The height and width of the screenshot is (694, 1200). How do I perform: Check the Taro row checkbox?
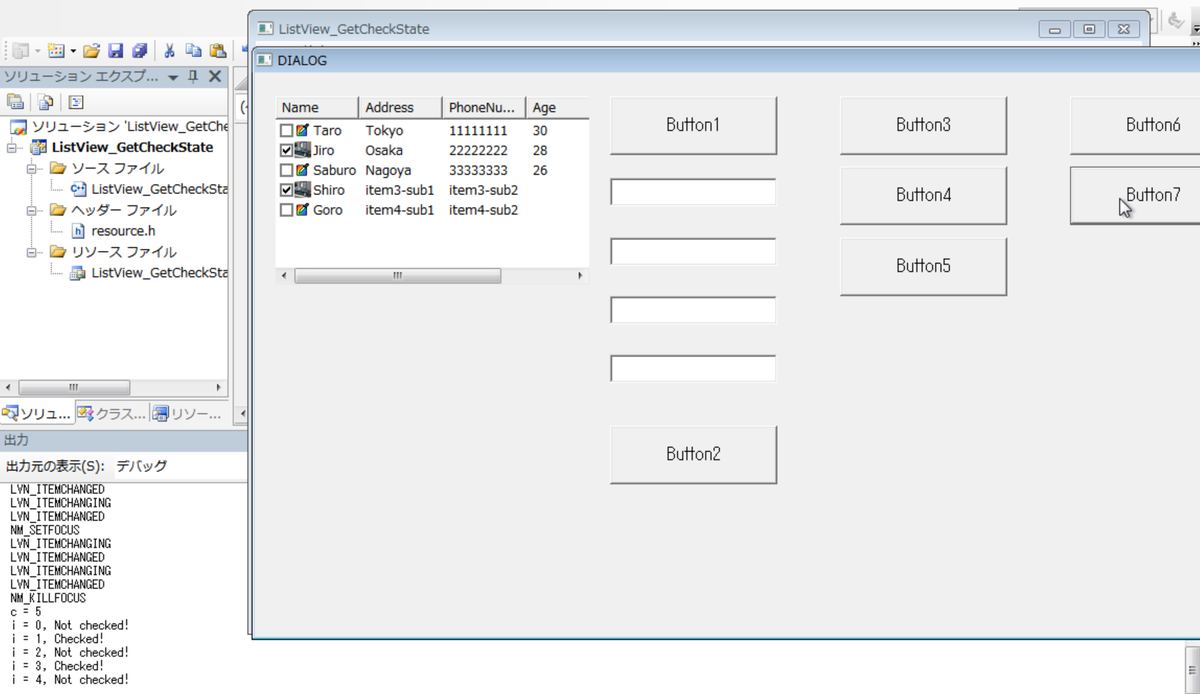(x=287, y=131)
